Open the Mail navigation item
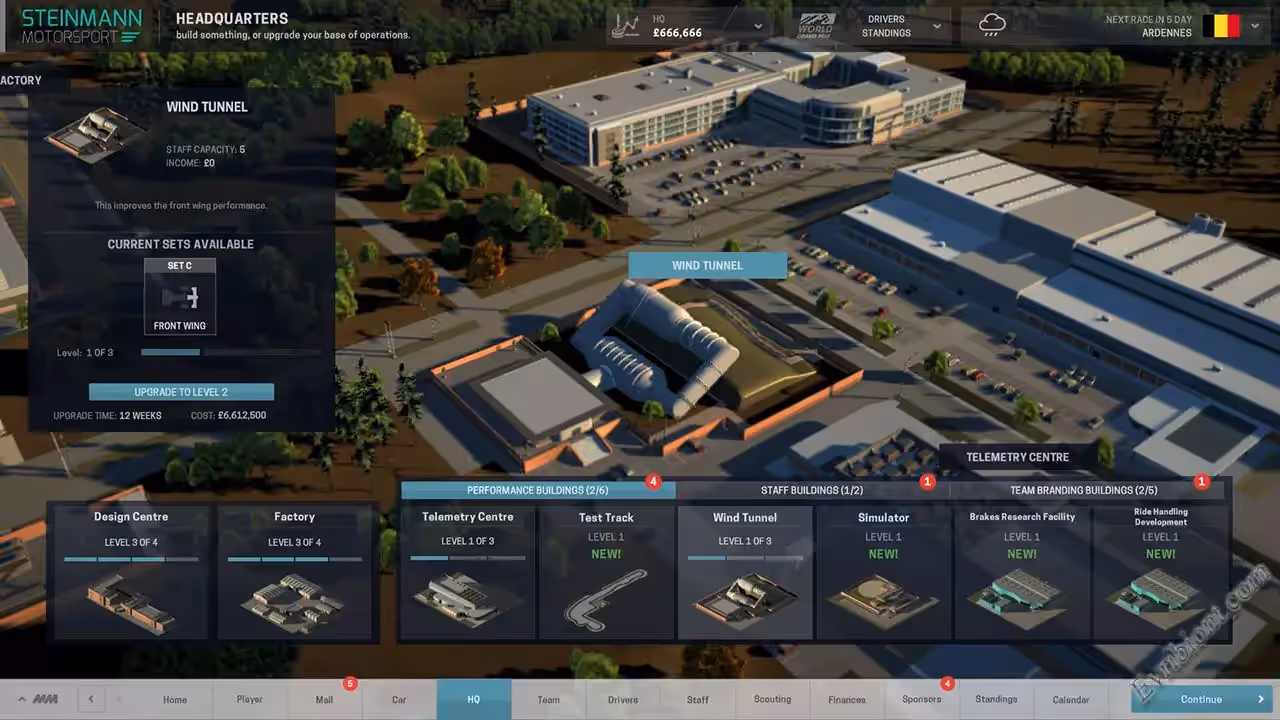Viewport: 1280px width, 720px height. click(324, 699)
